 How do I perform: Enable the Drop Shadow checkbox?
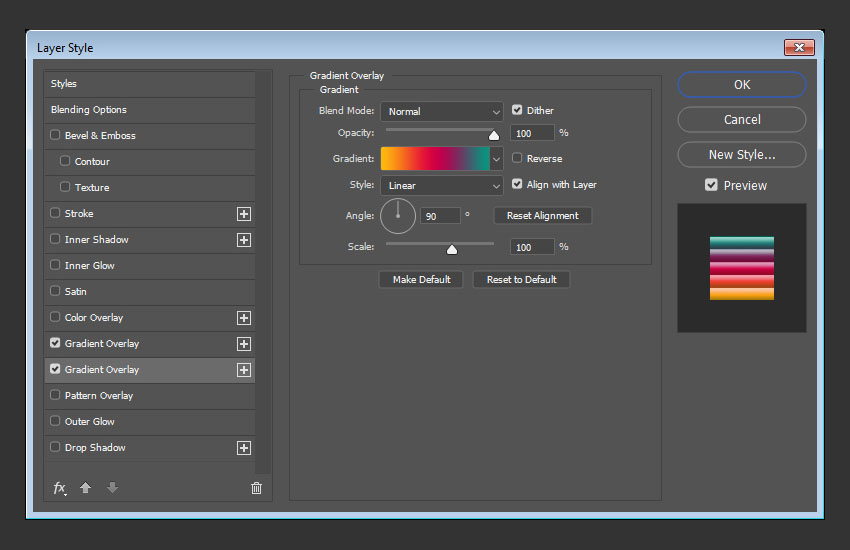point(55,447)
